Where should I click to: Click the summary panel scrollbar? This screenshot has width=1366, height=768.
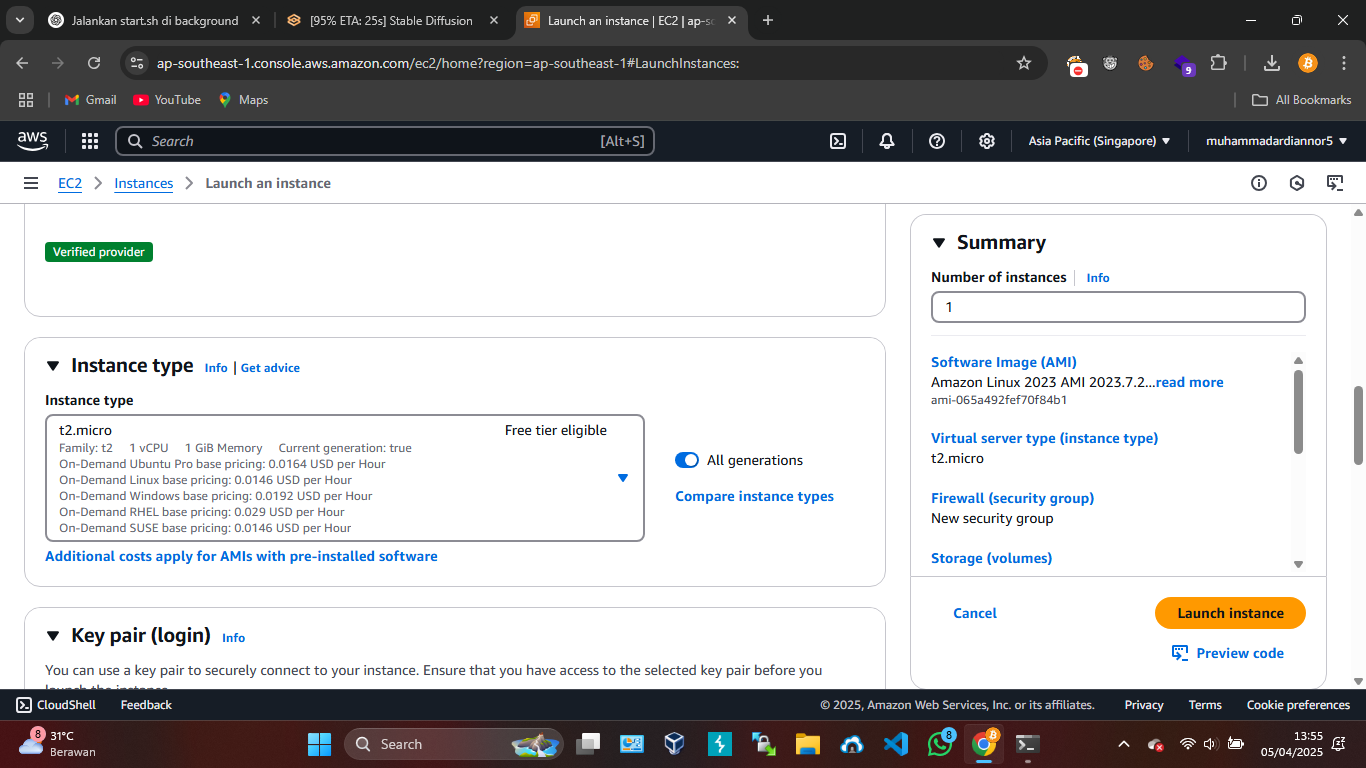(1298, 412)
